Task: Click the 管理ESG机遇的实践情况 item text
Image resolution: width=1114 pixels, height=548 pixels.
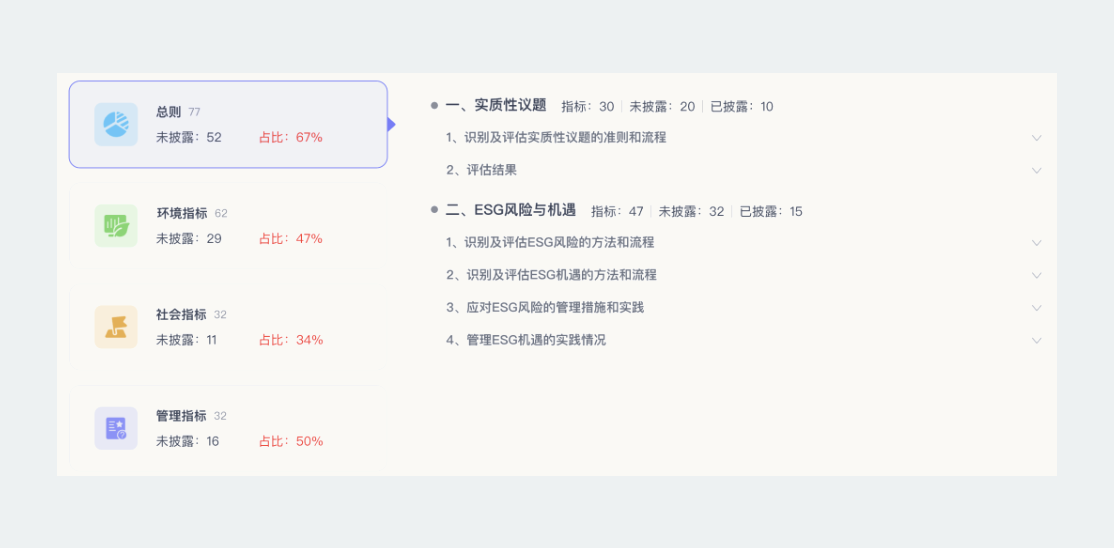Action: (526, 340)
